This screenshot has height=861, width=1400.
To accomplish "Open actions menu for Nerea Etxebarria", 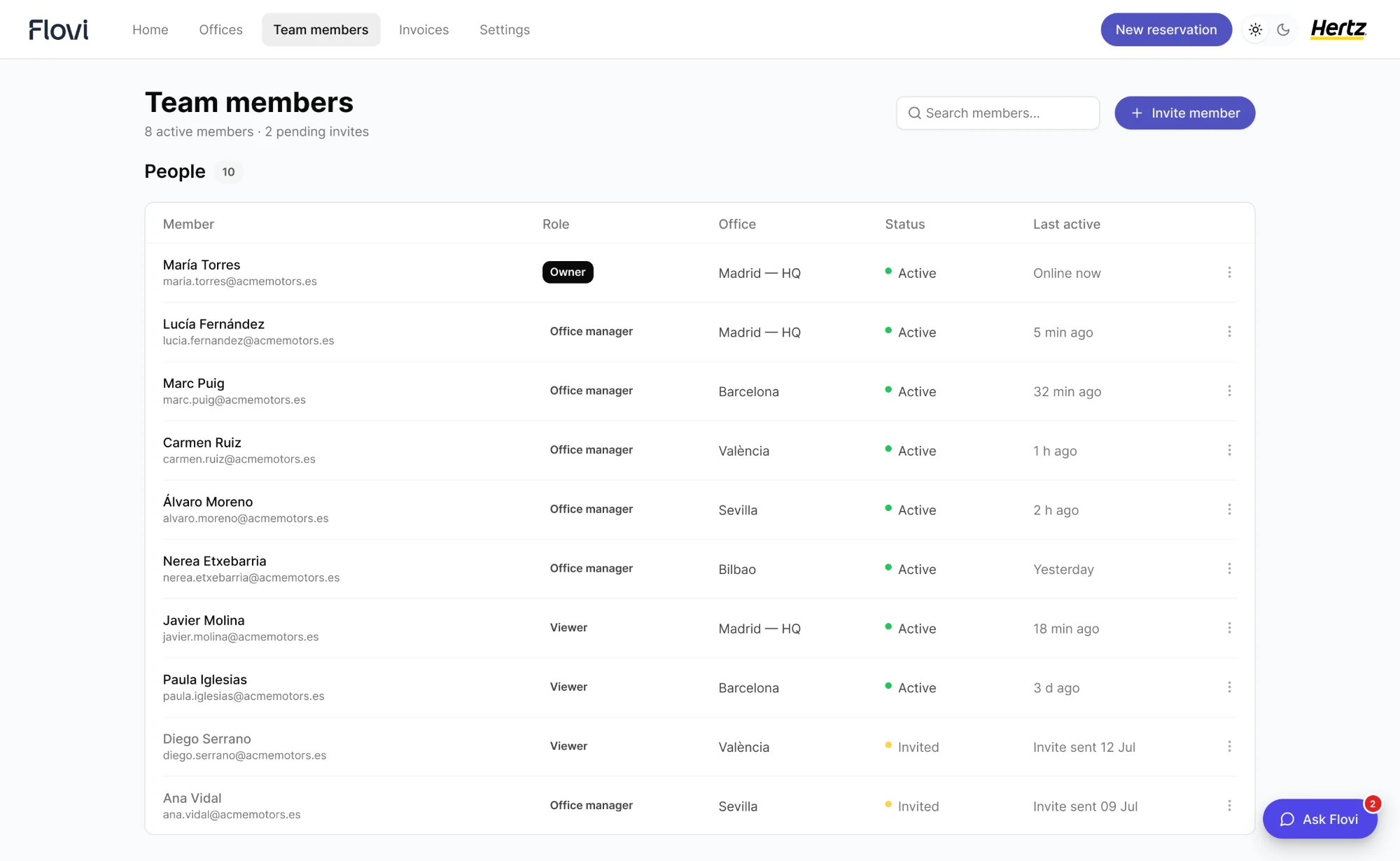I will point(1229,568).
